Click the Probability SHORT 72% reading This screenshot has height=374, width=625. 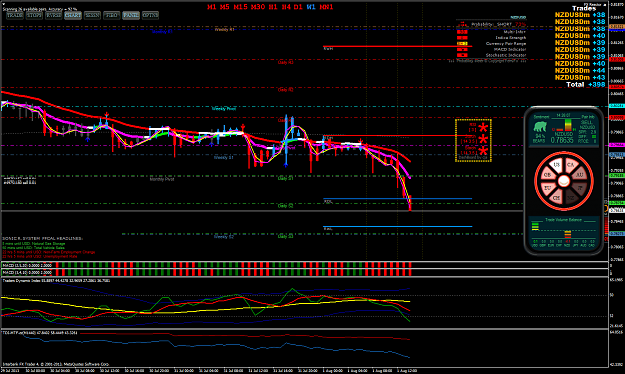[x=499, y=25]
